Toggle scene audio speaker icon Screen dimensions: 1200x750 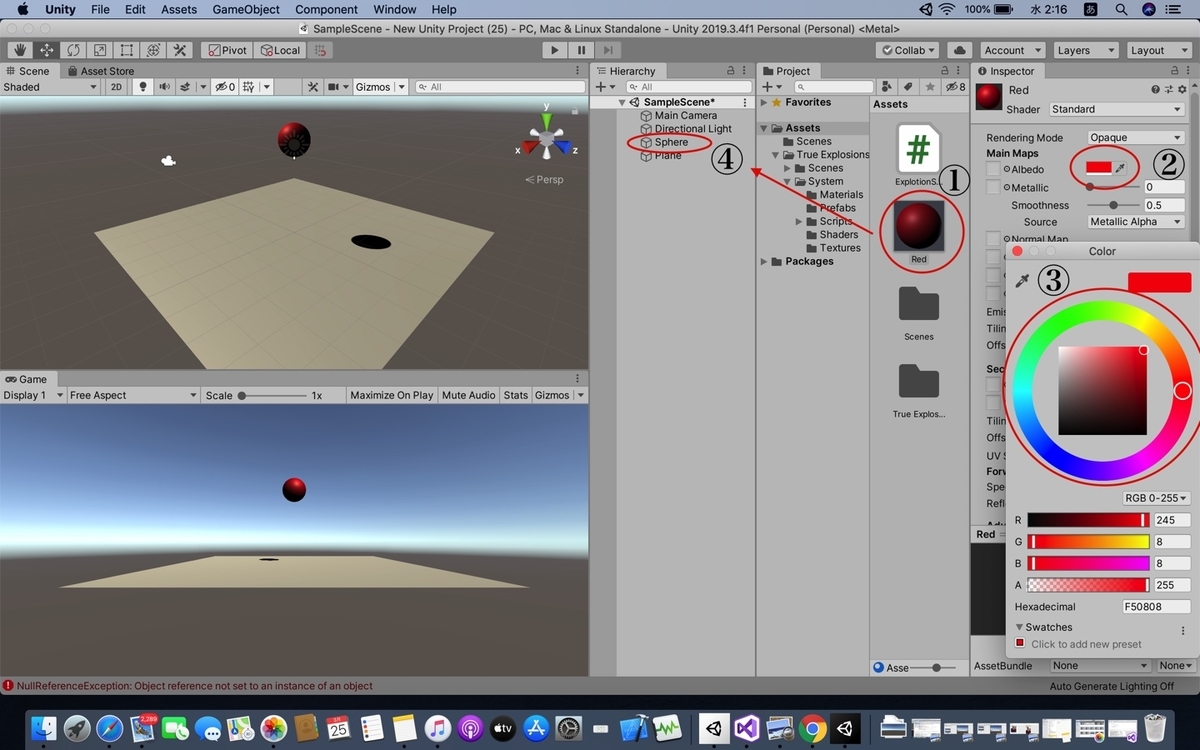pyautogui.click(x=164, y=87)
